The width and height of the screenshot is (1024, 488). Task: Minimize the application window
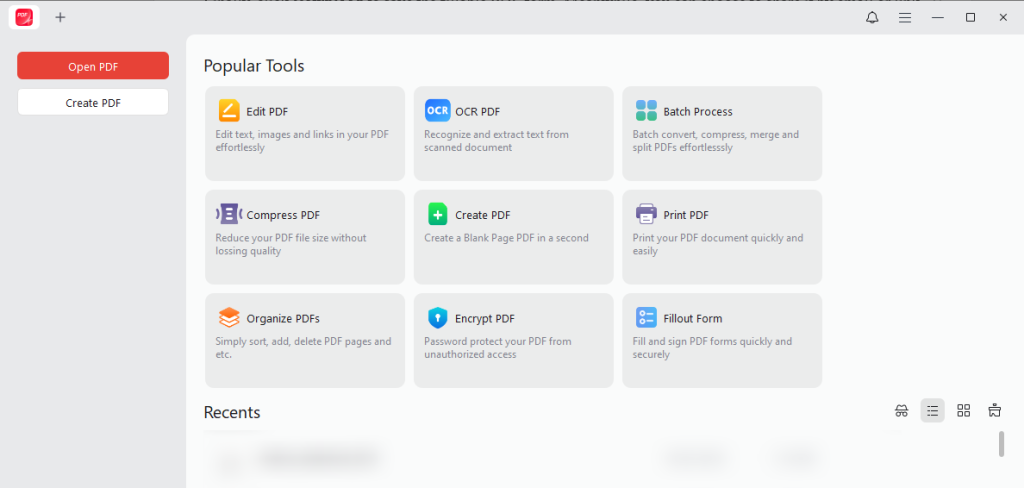938,18
